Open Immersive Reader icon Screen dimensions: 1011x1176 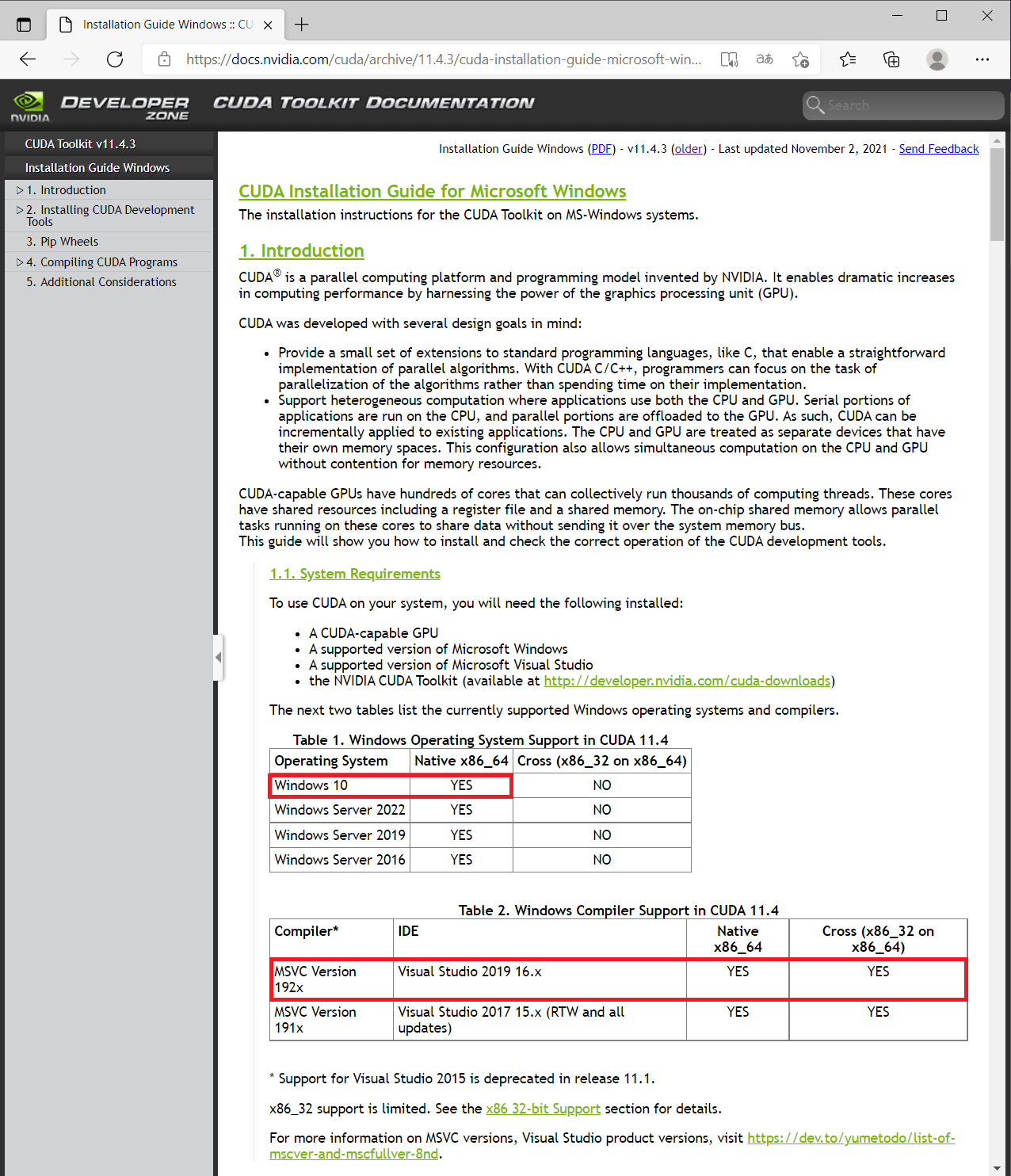[729, 59]
